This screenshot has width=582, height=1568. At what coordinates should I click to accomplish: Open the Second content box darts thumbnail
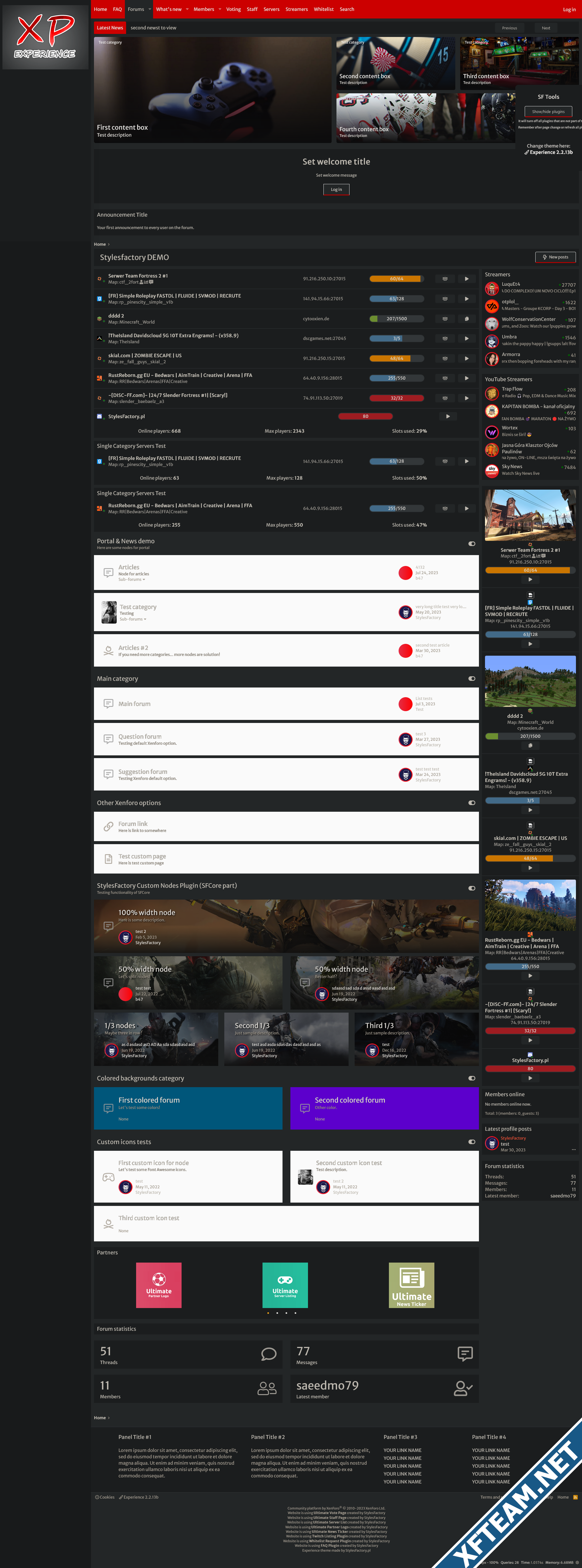point(396,63)
